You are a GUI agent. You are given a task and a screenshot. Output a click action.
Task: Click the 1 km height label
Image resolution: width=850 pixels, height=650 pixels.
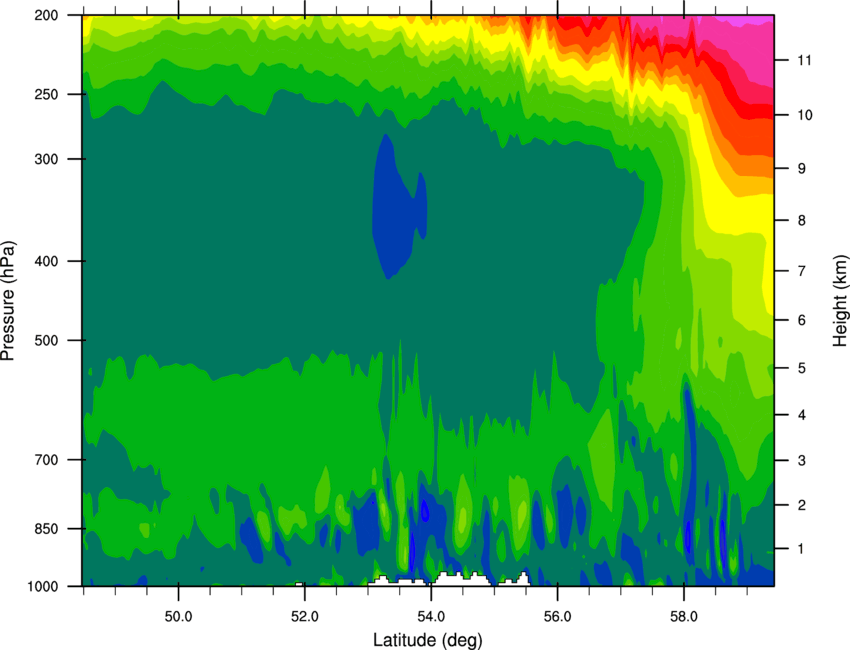[801, 549]
